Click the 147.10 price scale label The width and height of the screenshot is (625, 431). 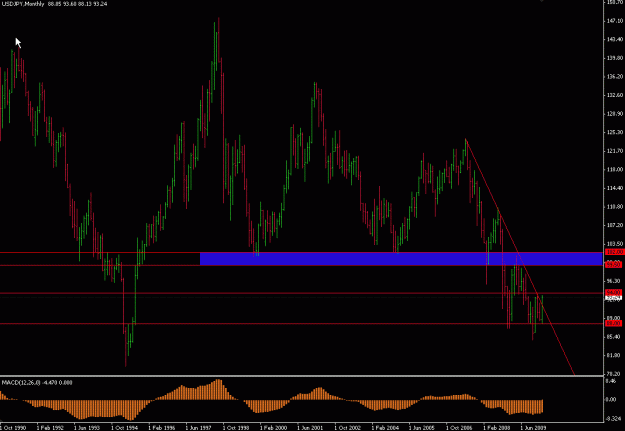pyautogui.click(x=614, y=21)
